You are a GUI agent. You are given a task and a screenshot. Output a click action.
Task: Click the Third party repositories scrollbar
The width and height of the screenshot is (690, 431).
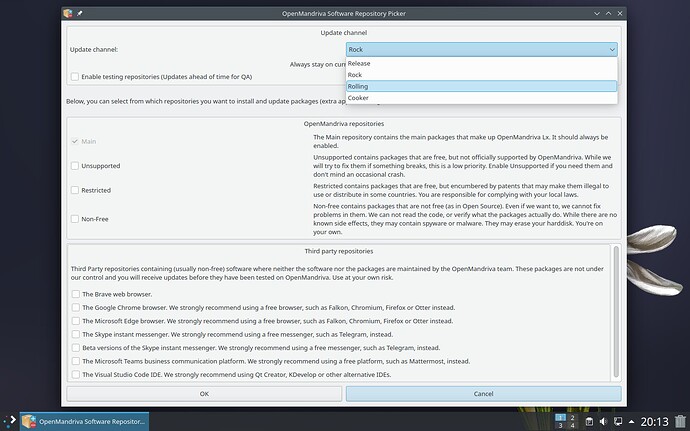pyautogui.click(x=616, y=312)
